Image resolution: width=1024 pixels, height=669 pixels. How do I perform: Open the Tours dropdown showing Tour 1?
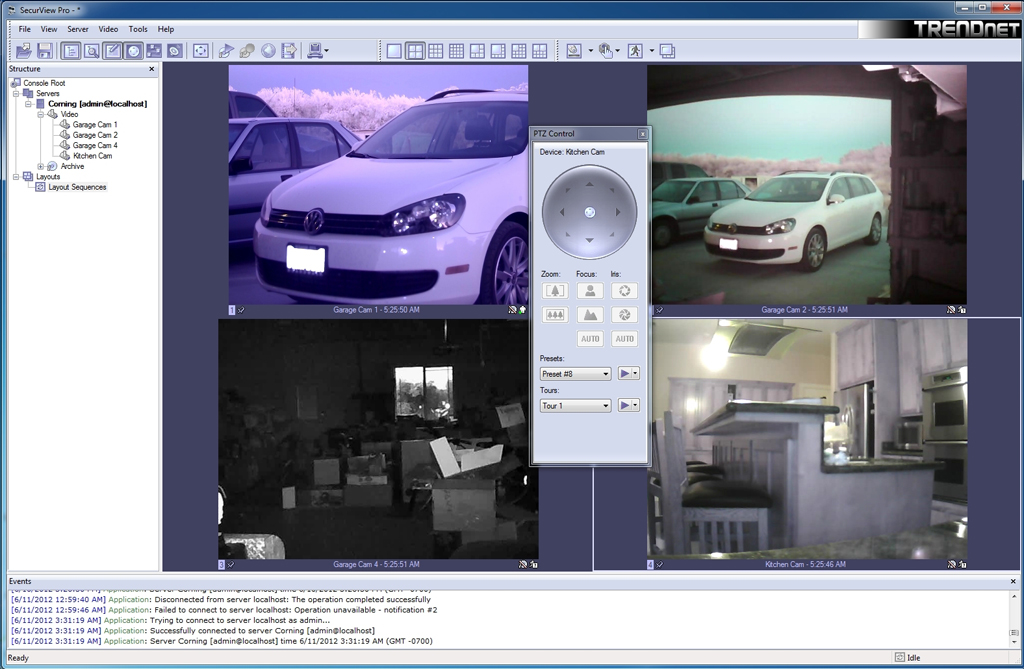click(575, 406)
